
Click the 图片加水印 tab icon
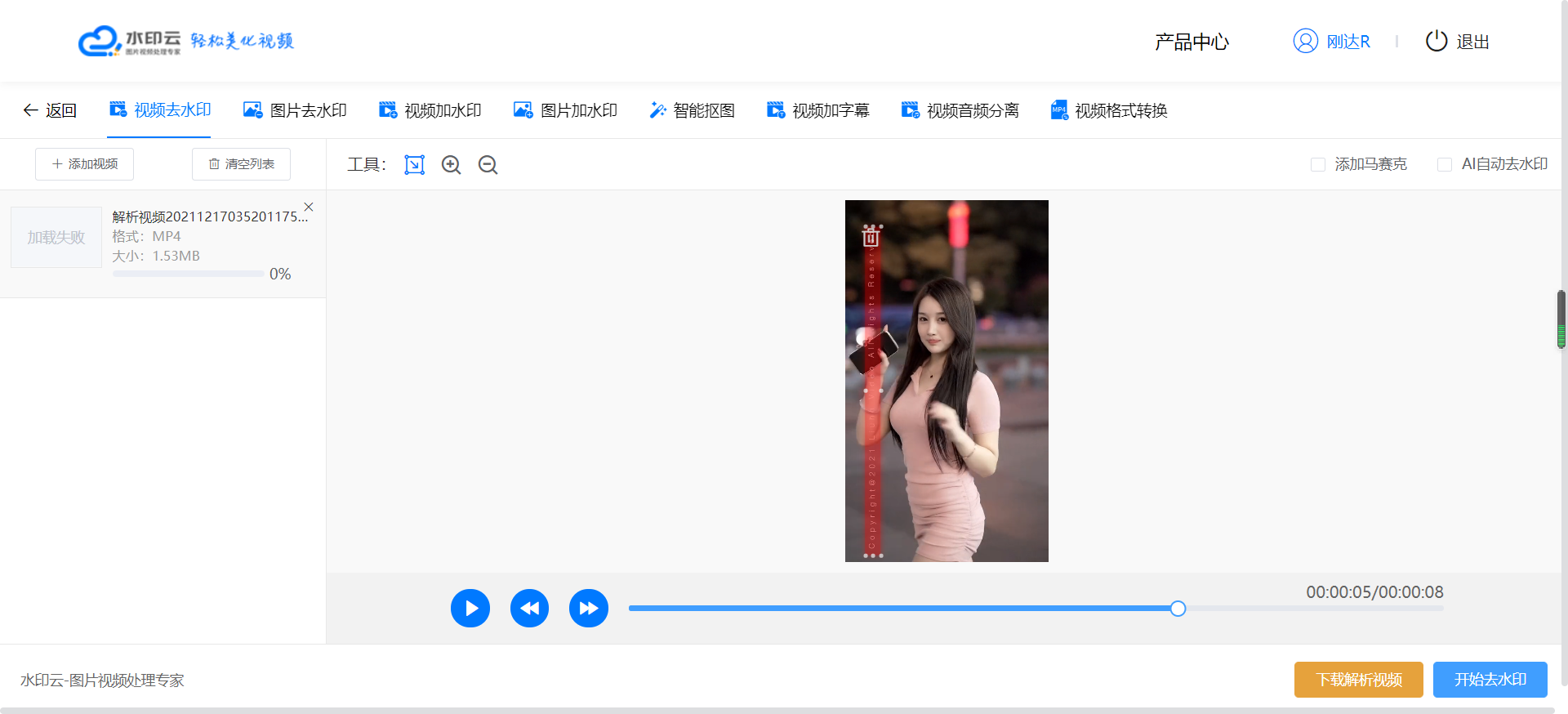coord(523,109)
